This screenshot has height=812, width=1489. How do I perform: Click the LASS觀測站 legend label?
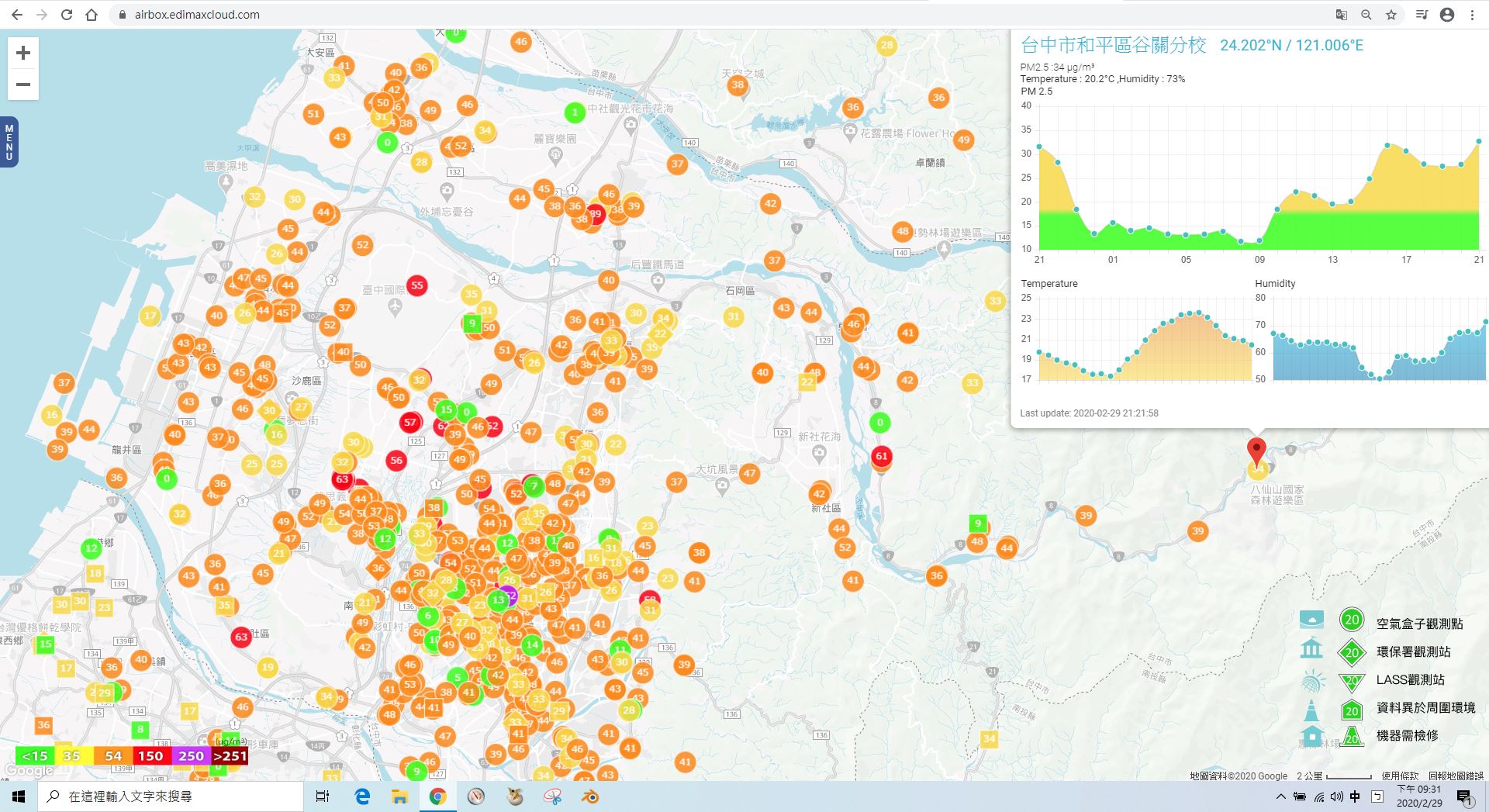[x=1410, y=680]
